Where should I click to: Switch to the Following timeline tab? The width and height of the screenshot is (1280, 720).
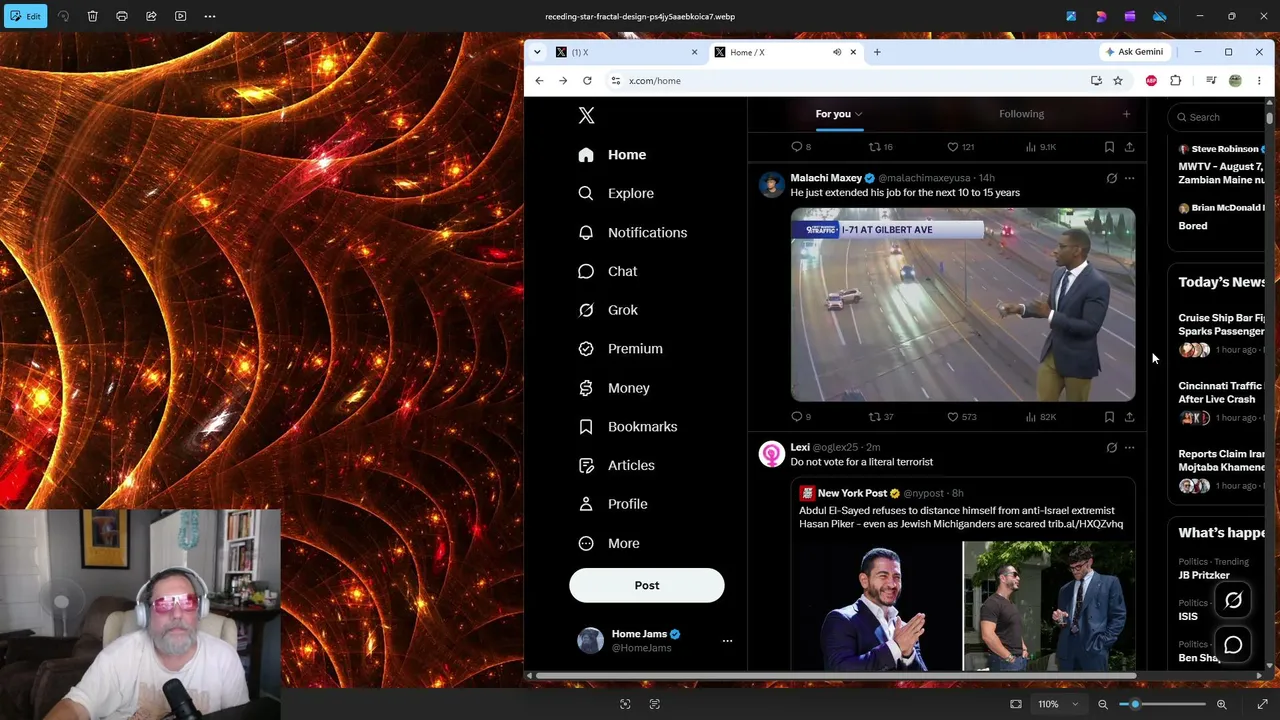1021,114
